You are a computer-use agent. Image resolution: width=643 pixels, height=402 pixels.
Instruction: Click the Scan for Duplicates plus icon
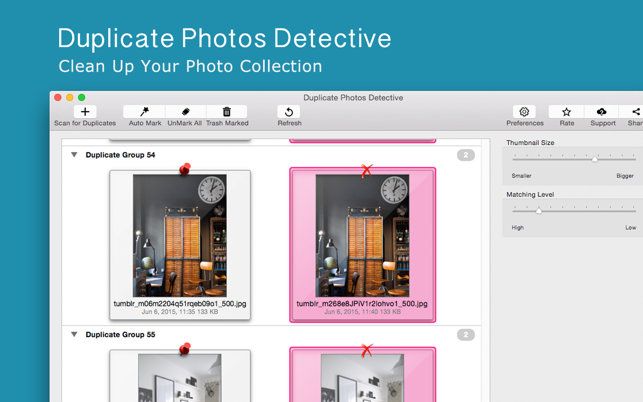tap(85, 112)
